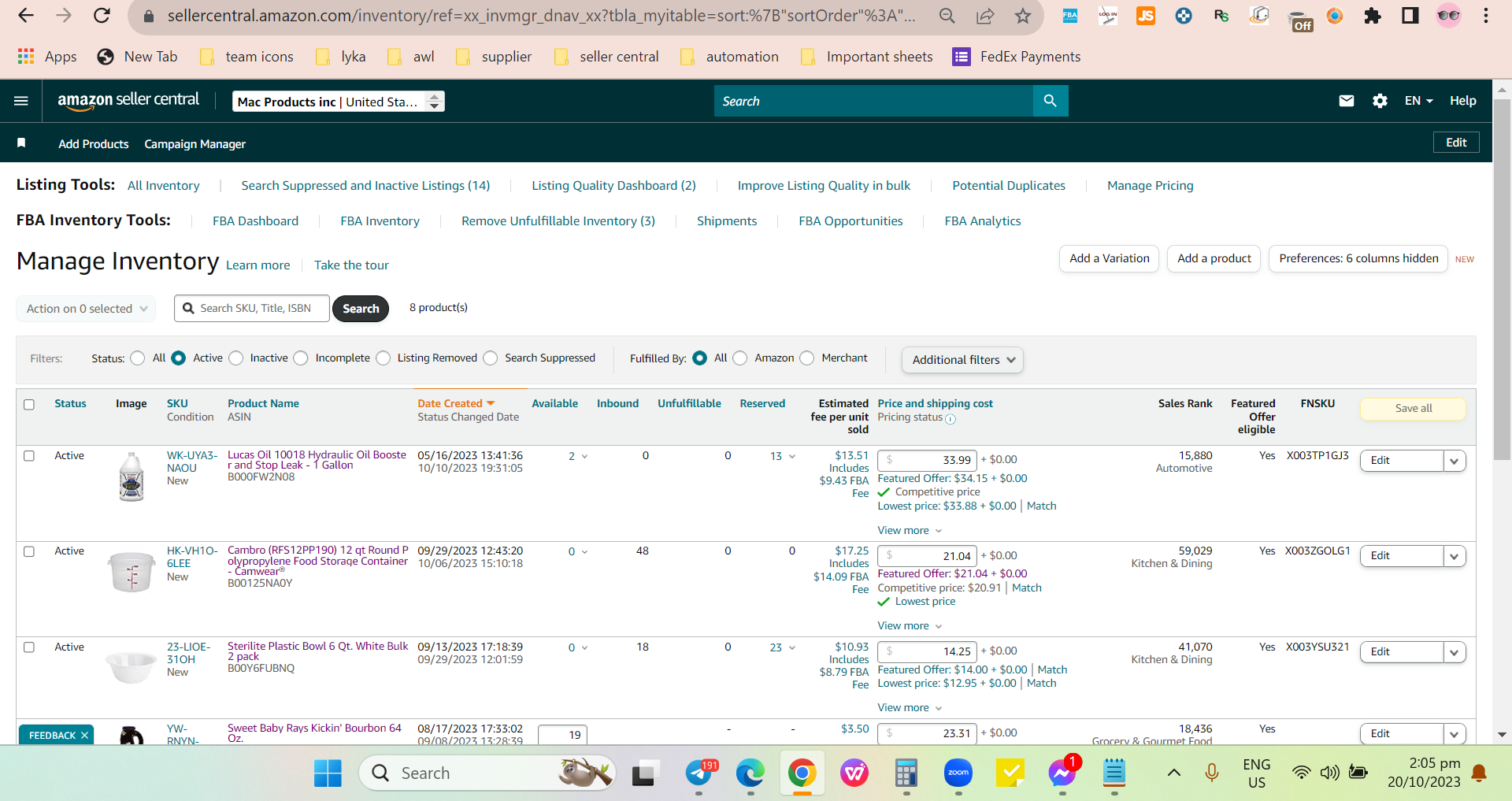Focus the Search SKU, Title, ISBN field
The width and height of the screenshot is (1512, 801).
[x=252, y=309]
